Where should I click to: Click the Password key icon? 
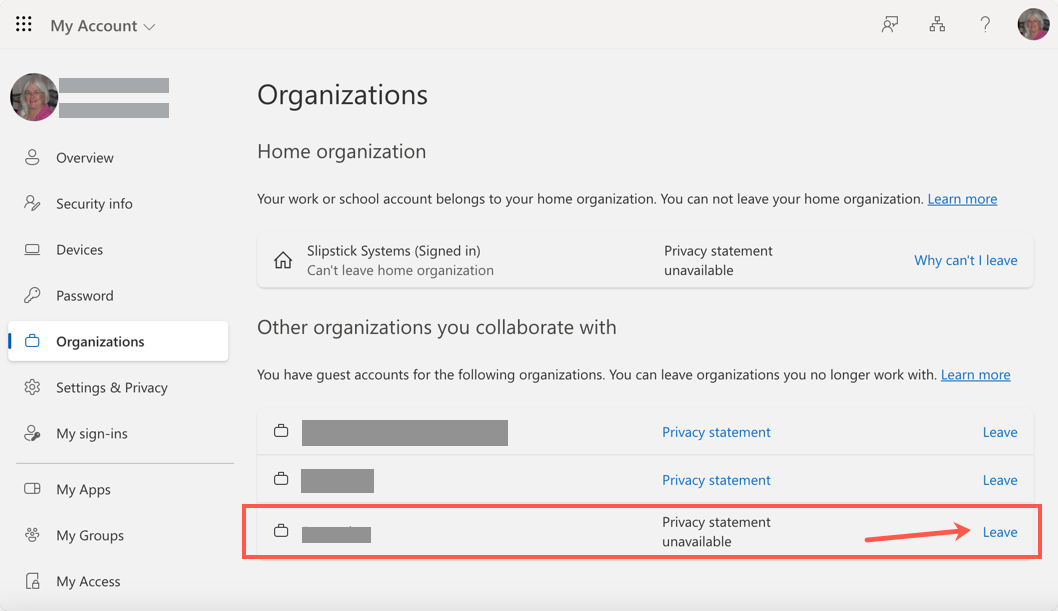32,295
